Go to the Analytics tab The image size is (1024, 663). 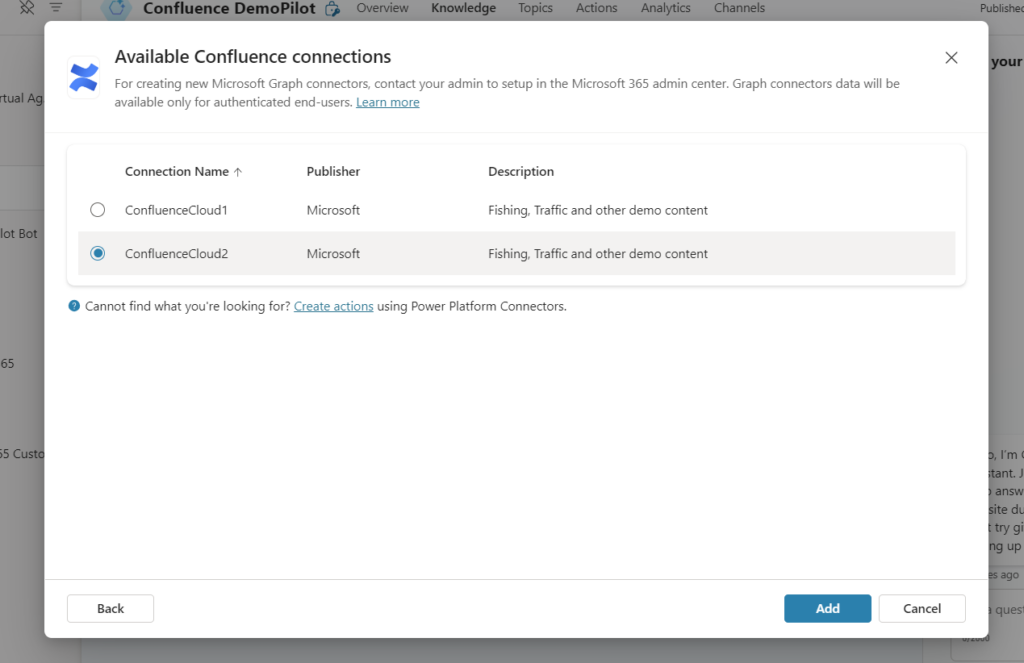pyautogui.click(x=665, y=8)
